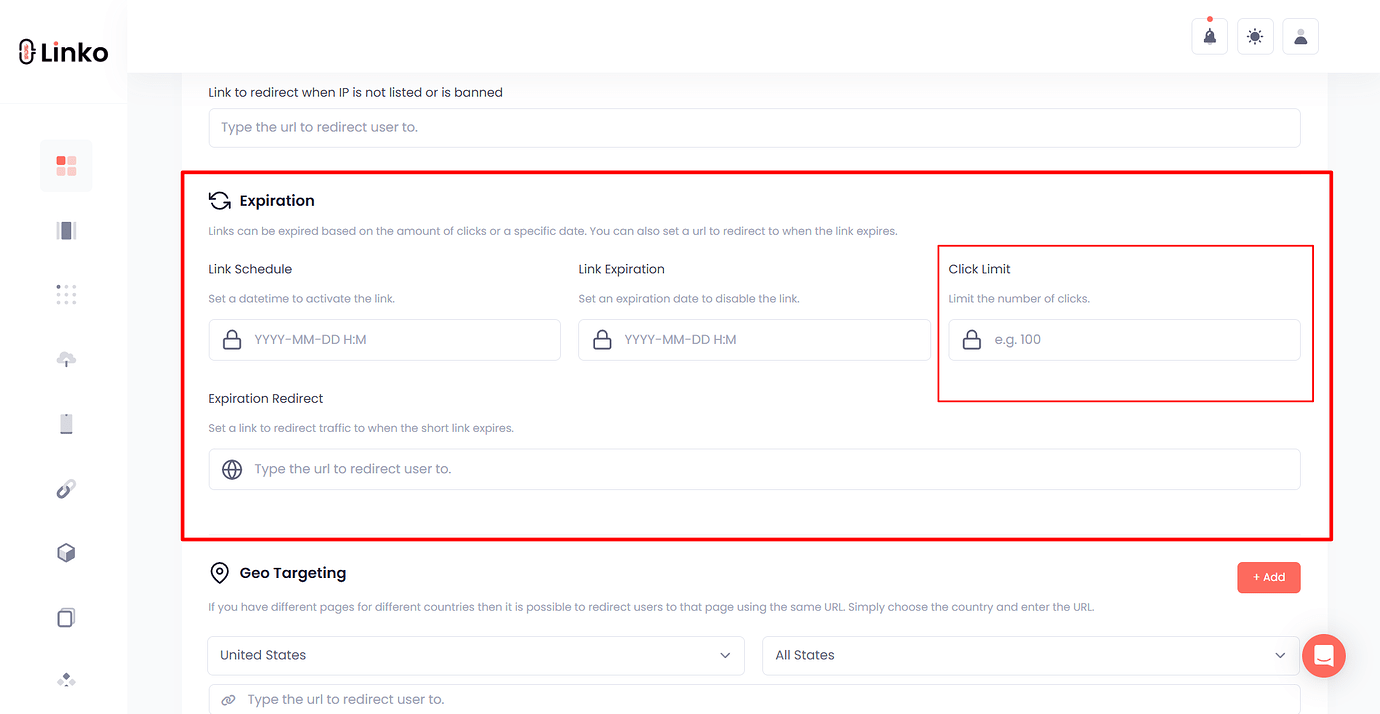Open the pages copy icon in sidebar

click(x=66, y=617)
